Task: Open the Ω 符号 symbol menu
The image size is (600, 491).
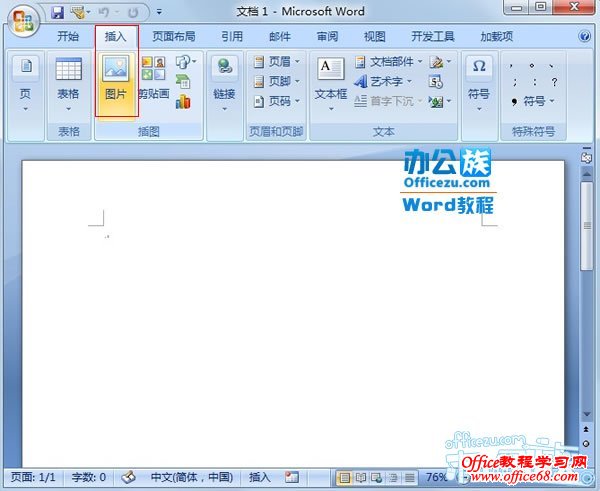Action: [x=479, y=85]
